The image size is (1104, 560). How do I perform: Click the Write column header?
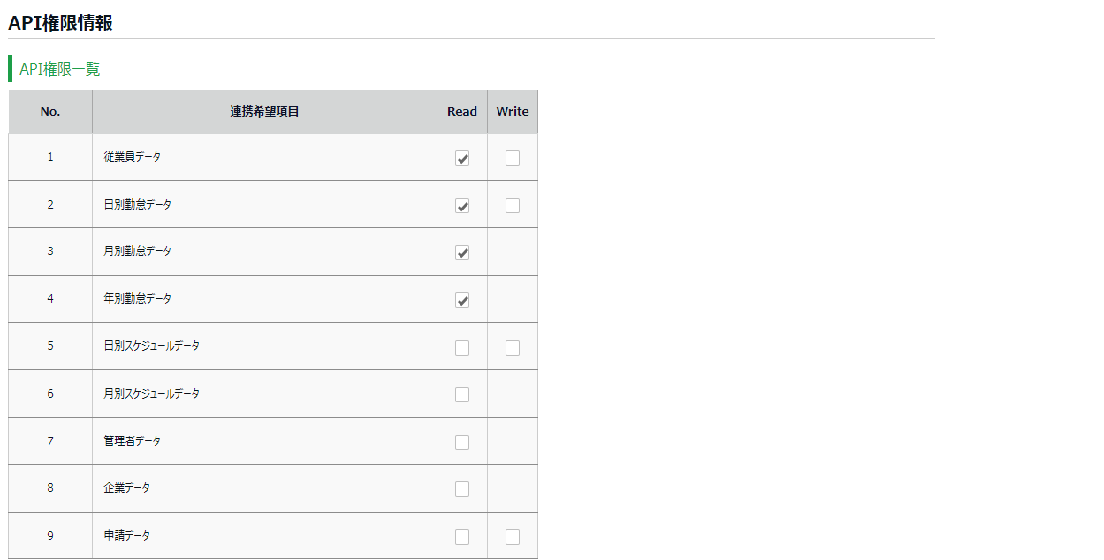point(512,112)
